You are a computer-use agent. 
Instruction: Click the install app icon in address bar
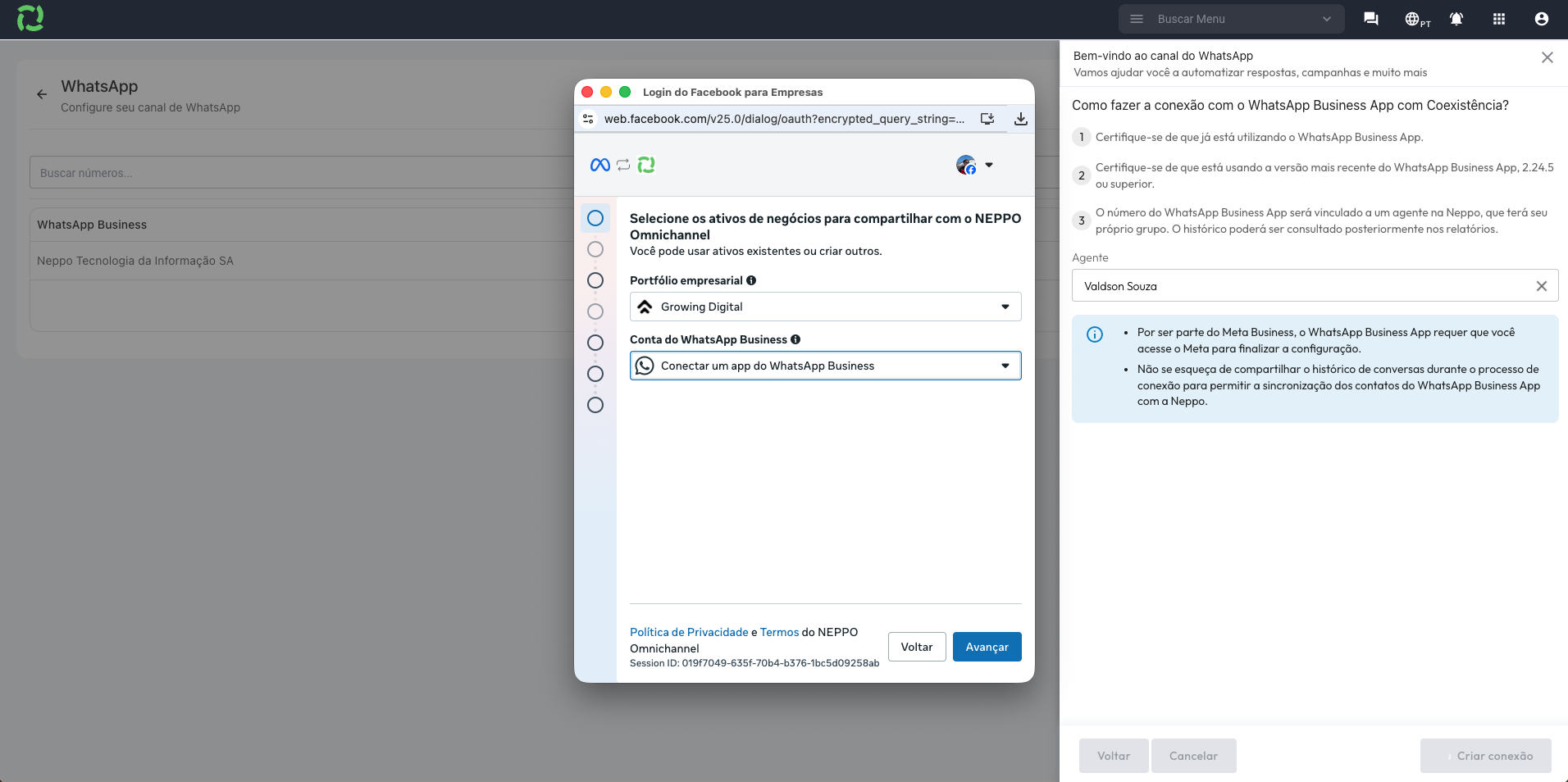coord(987,119)
